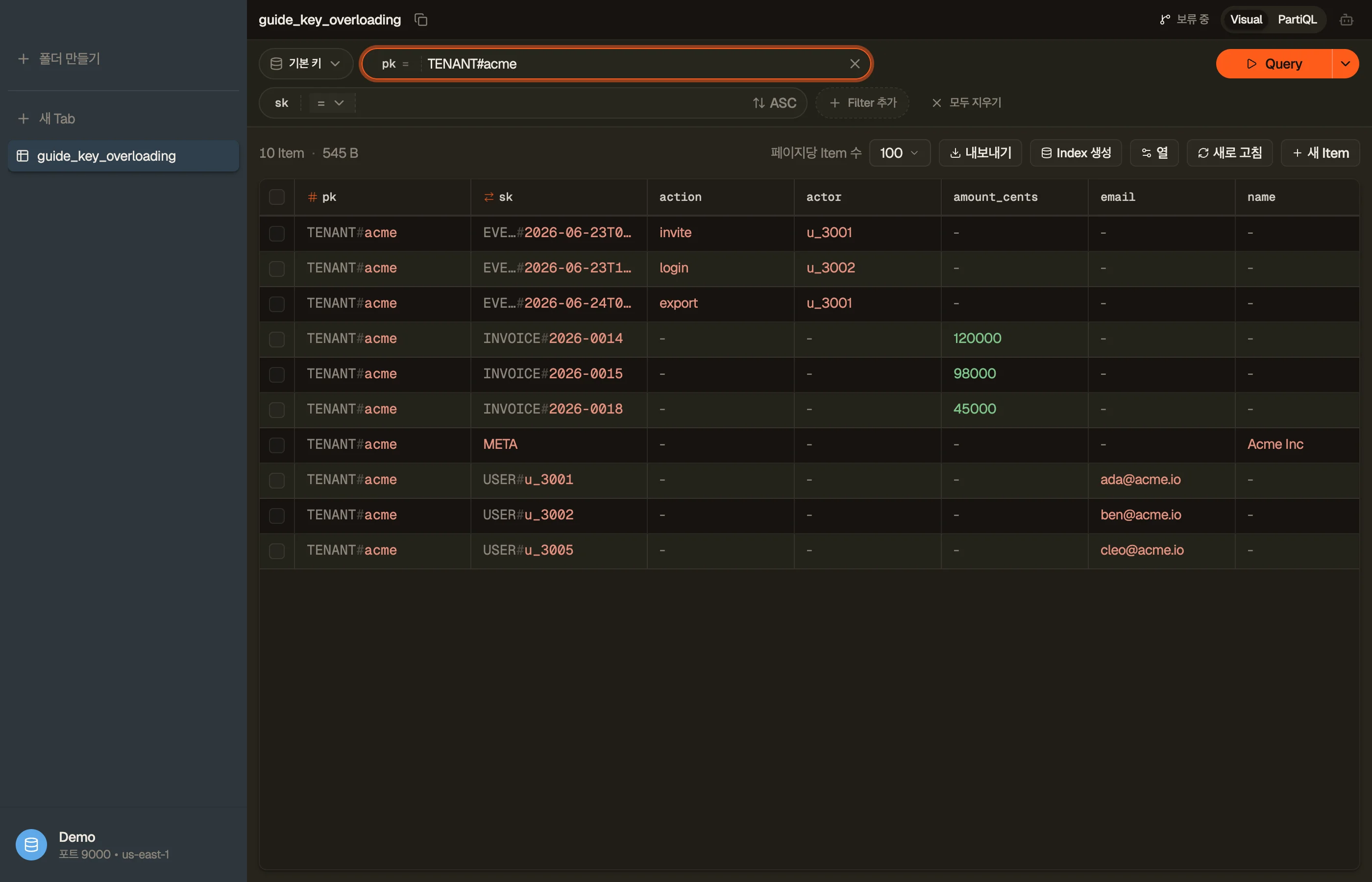Expand the Query button split arrow
This screenshot has width=1372, height=882.
(x=1346, y=64)
